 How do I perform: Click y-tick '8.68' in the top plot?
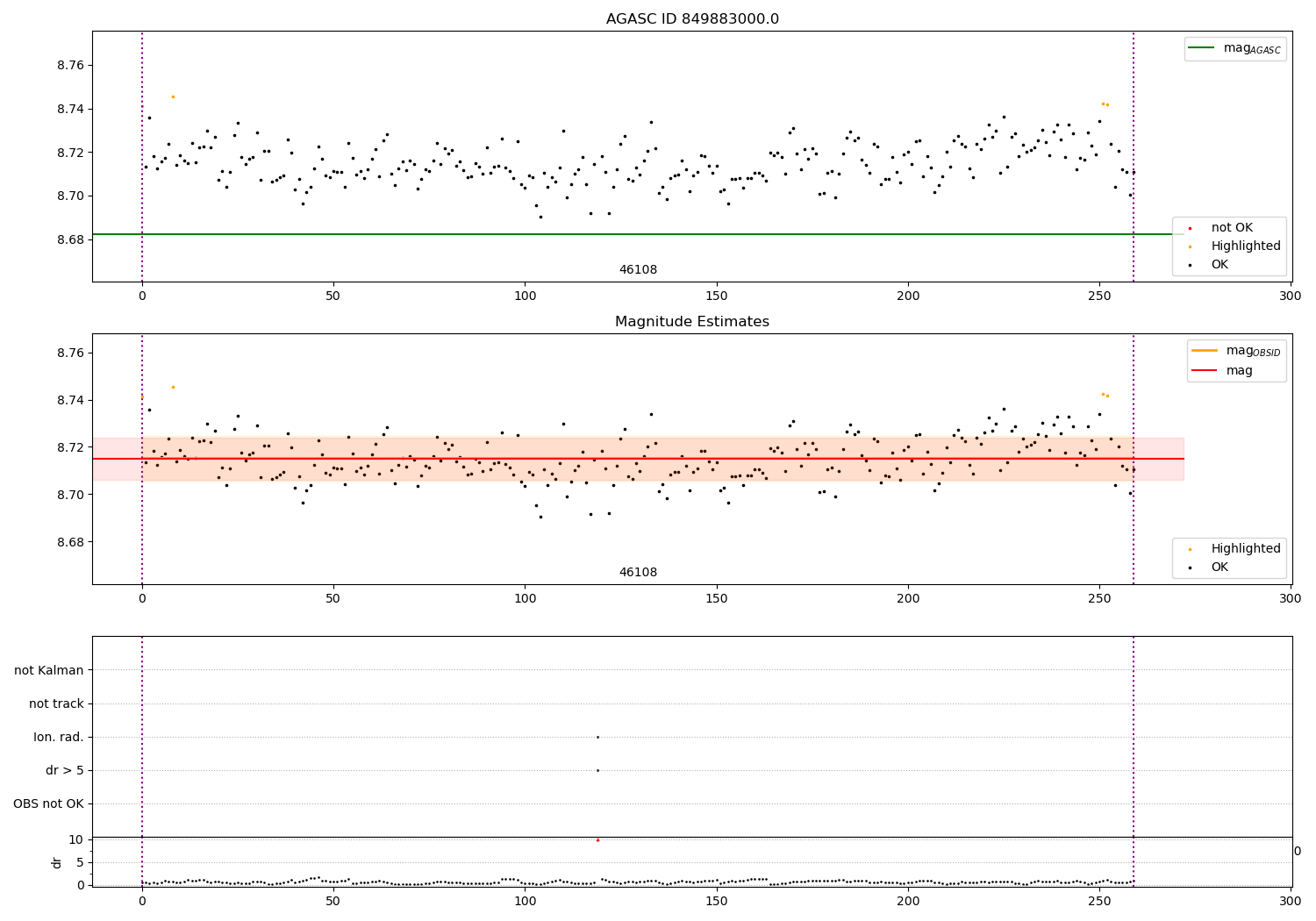coord(69,239)
